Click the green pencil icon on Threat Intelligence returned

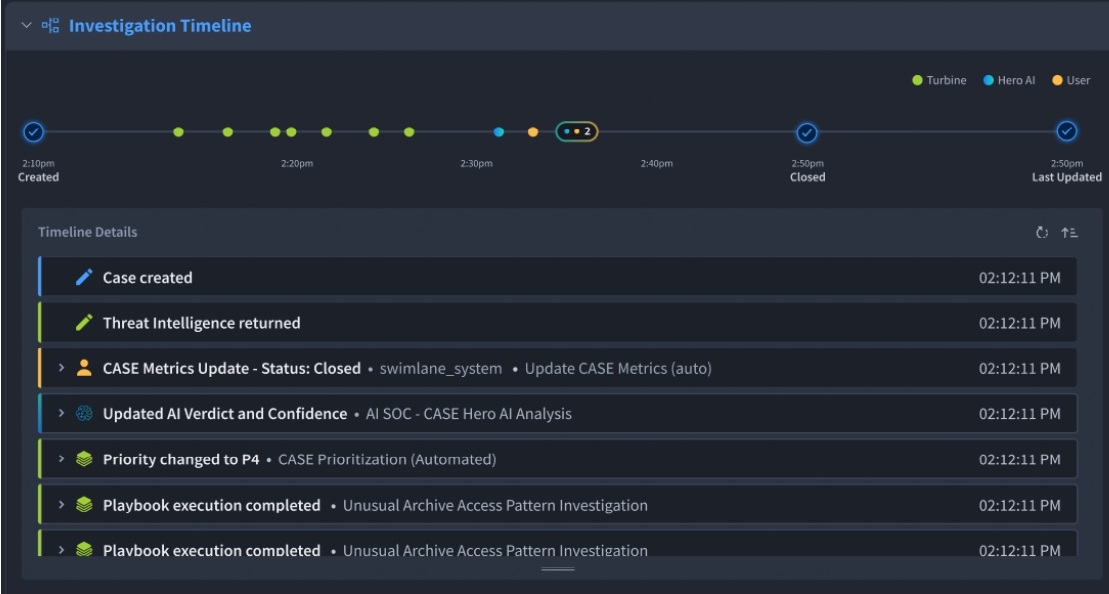pyautogui.click(x=84, y=322)
